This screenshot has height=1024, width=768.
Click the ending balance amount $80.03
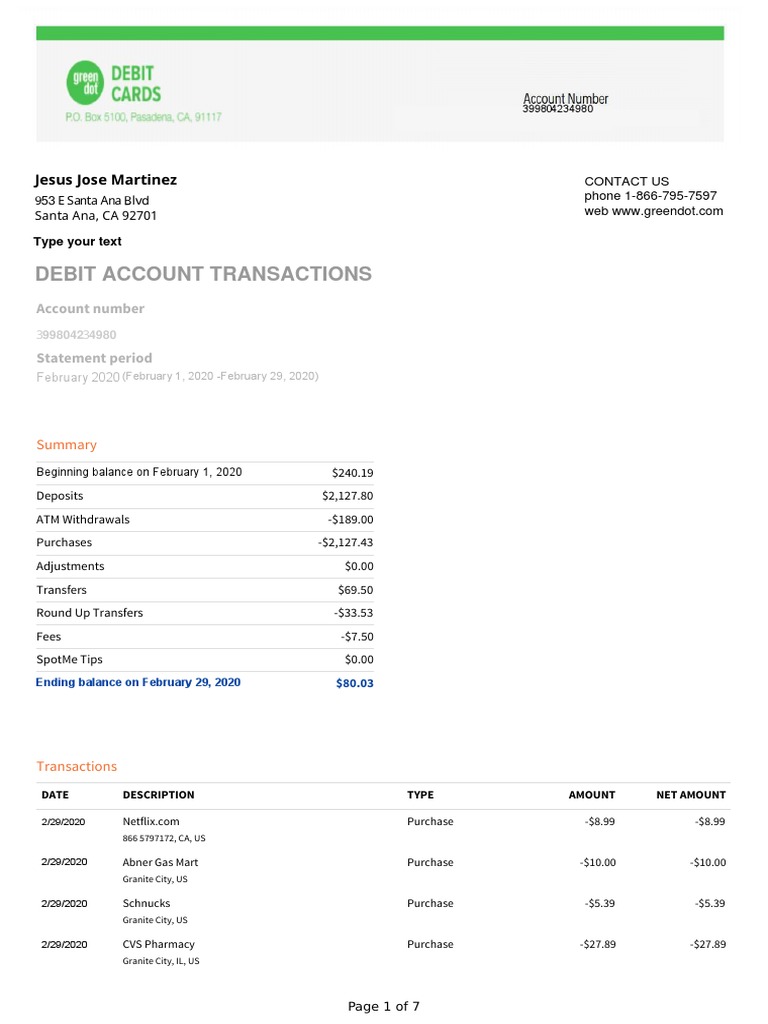point(355,684)
